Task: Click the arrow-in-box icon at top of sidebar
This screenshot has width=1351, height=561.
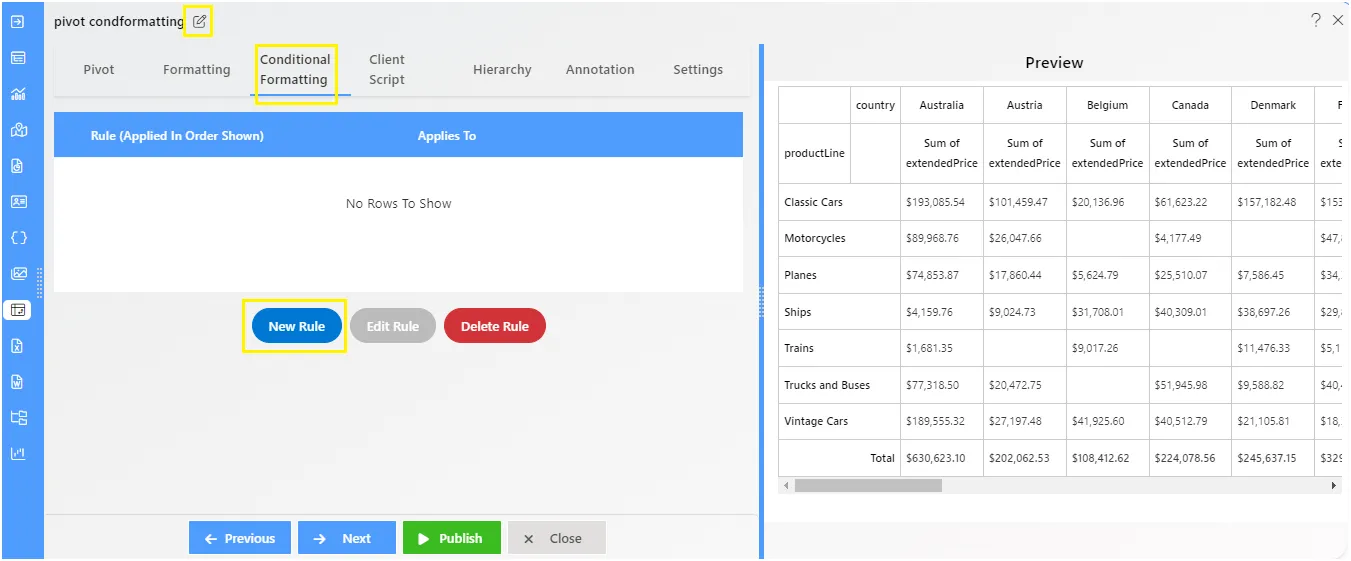Action: click(18, 21)
